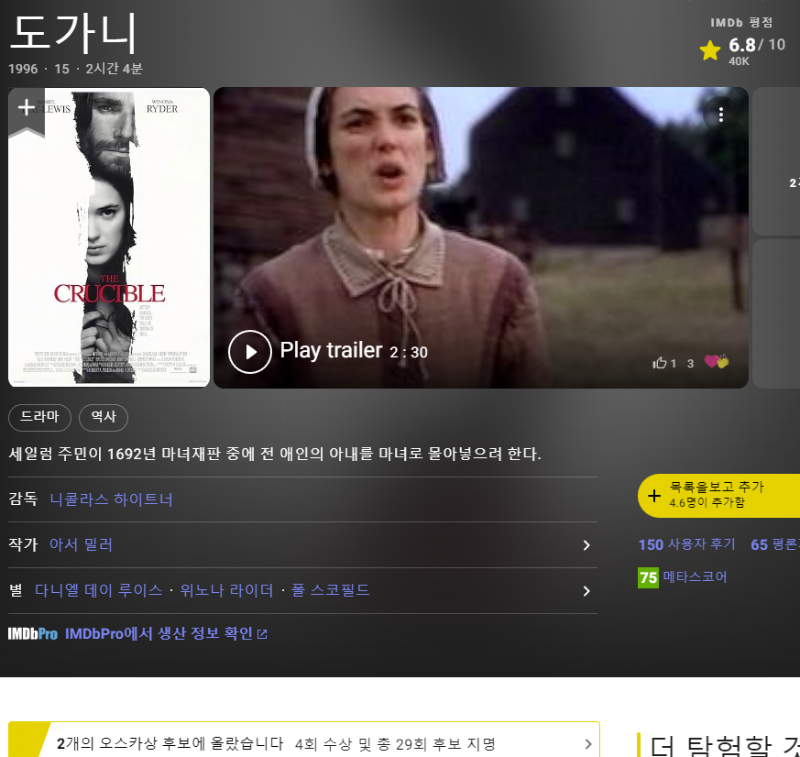Viewport: 800px width, 757px height.
Task: Open 다니엘 데이 루이스 actor page
Action: [x=98, y=591]
